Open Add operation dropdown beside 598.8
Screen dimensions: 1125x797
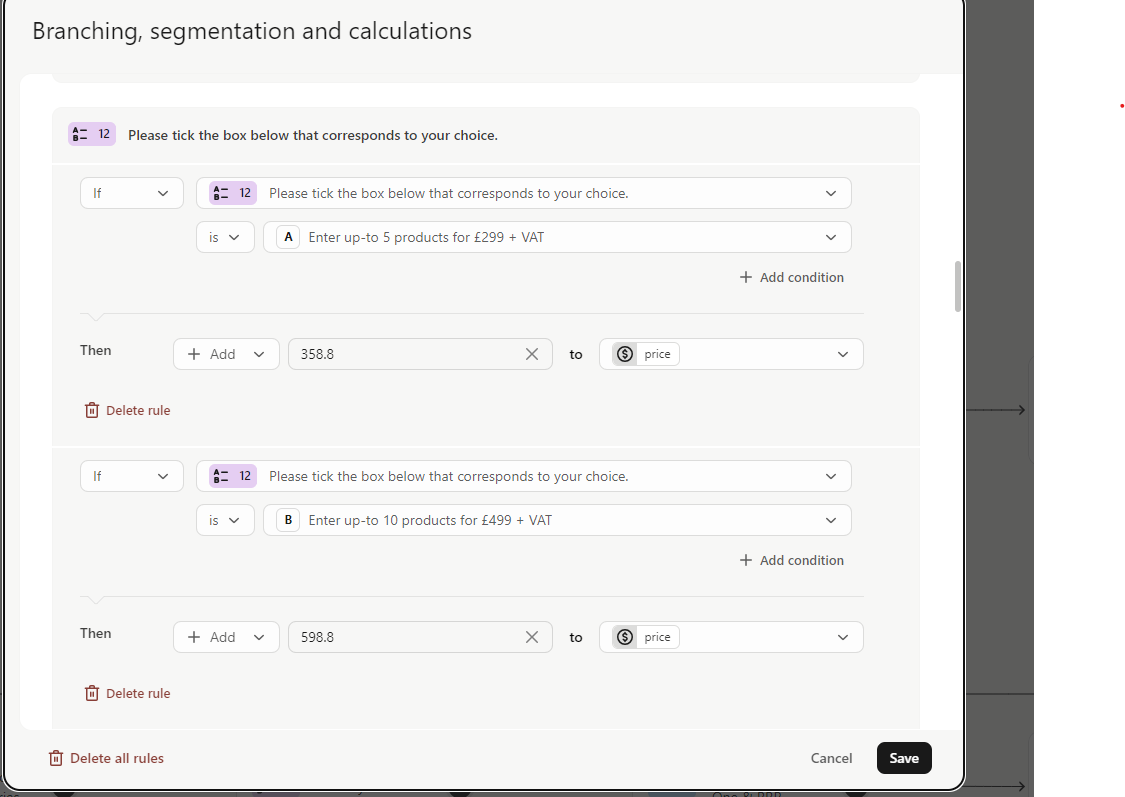click(x=226, y=637)
